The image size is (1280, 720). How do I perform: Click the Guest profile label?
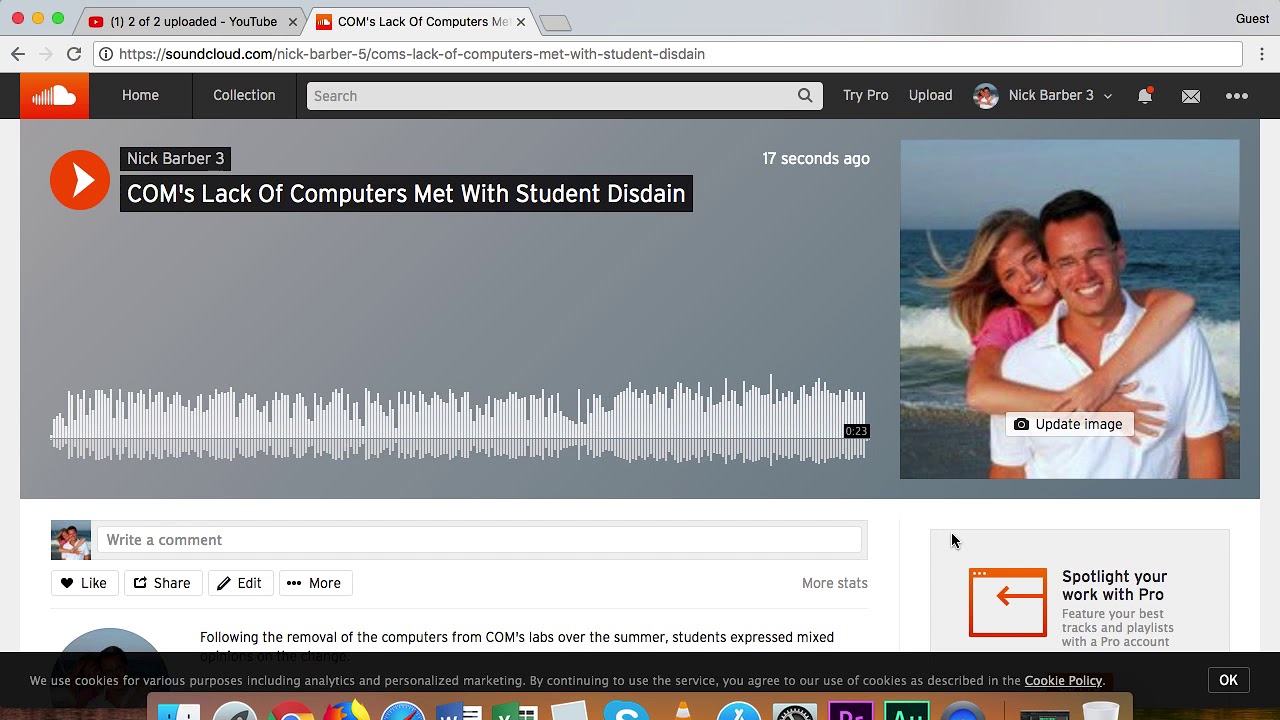coord(1253,19)
